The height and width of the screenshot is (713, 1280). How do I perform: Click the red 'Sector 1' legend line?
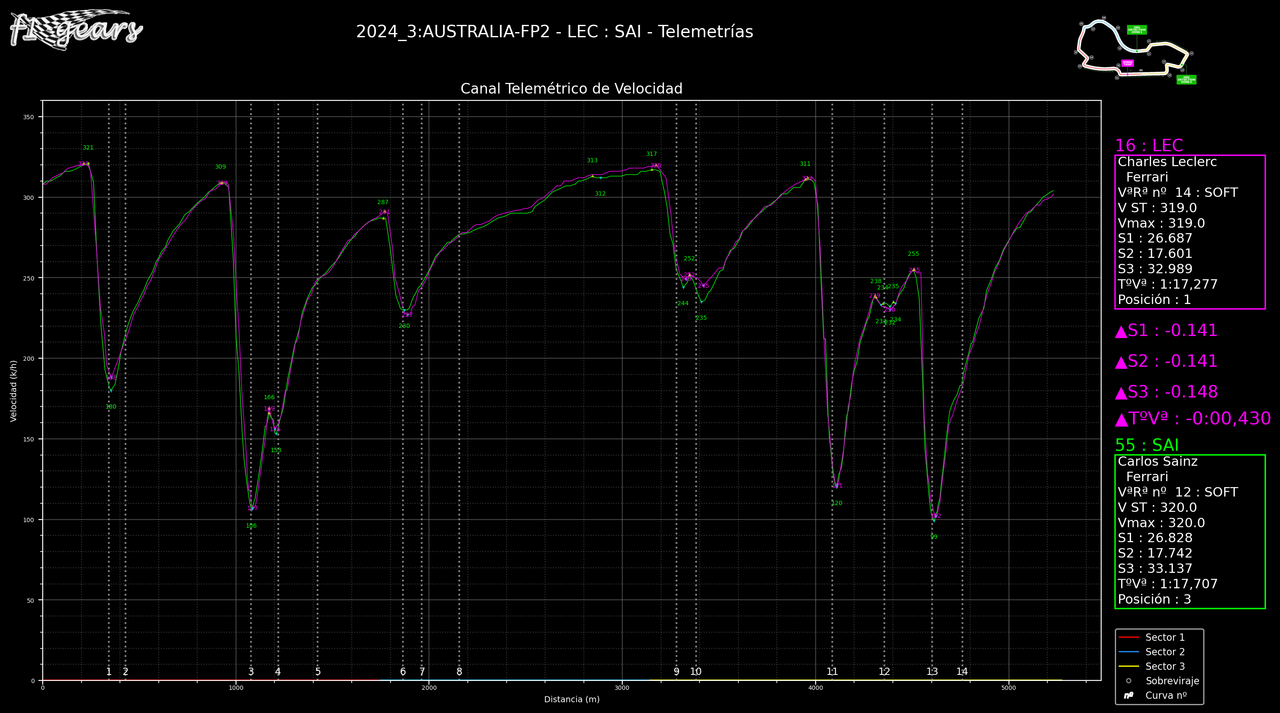(x=1129, y=637)
